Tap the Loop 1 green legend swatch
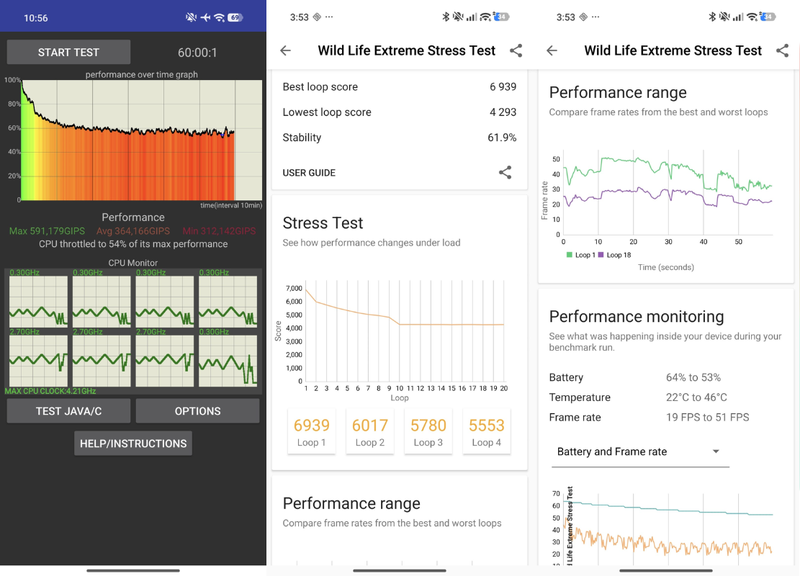 569,255
